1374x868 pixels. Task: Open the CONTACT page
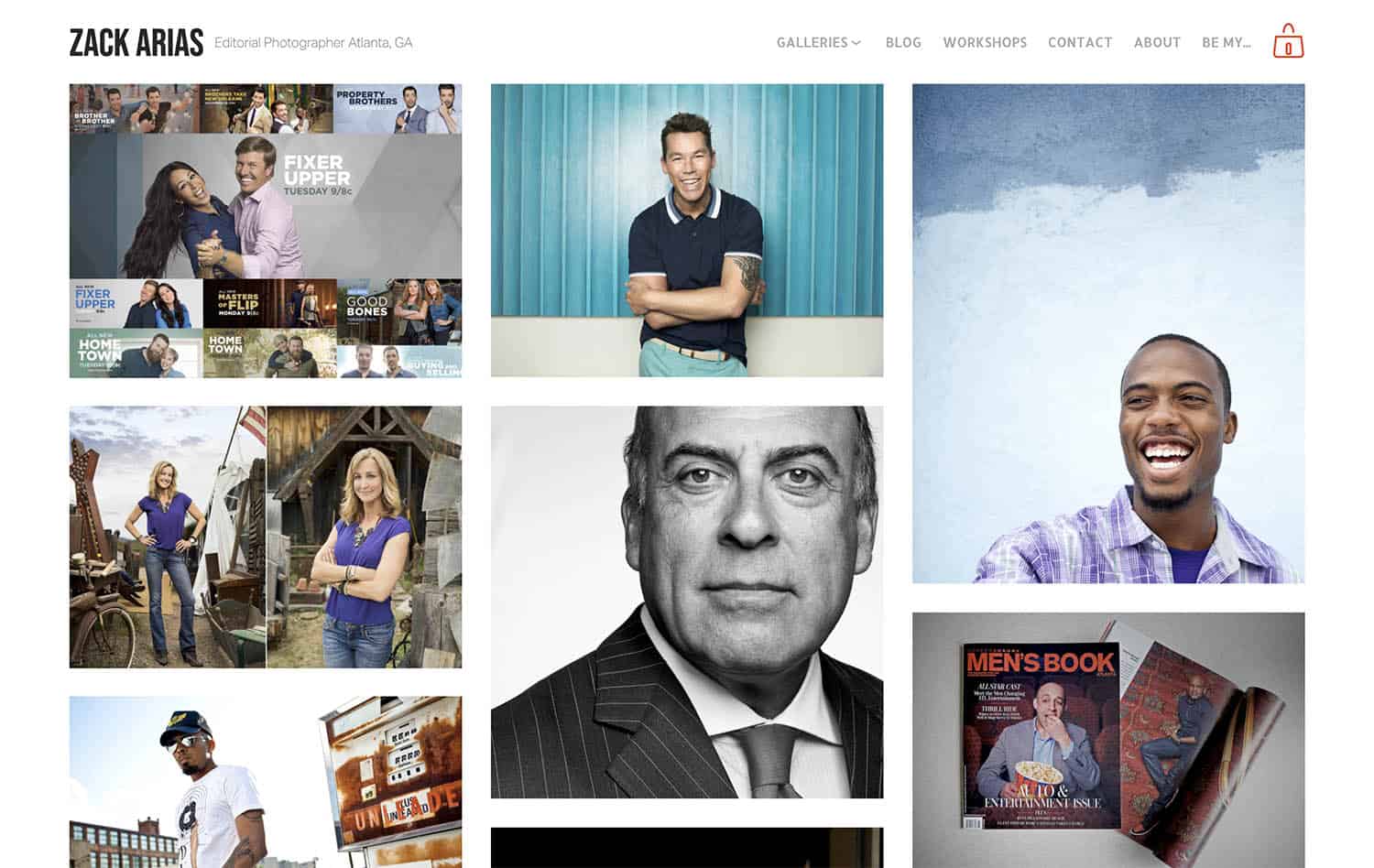(1080, 42)
